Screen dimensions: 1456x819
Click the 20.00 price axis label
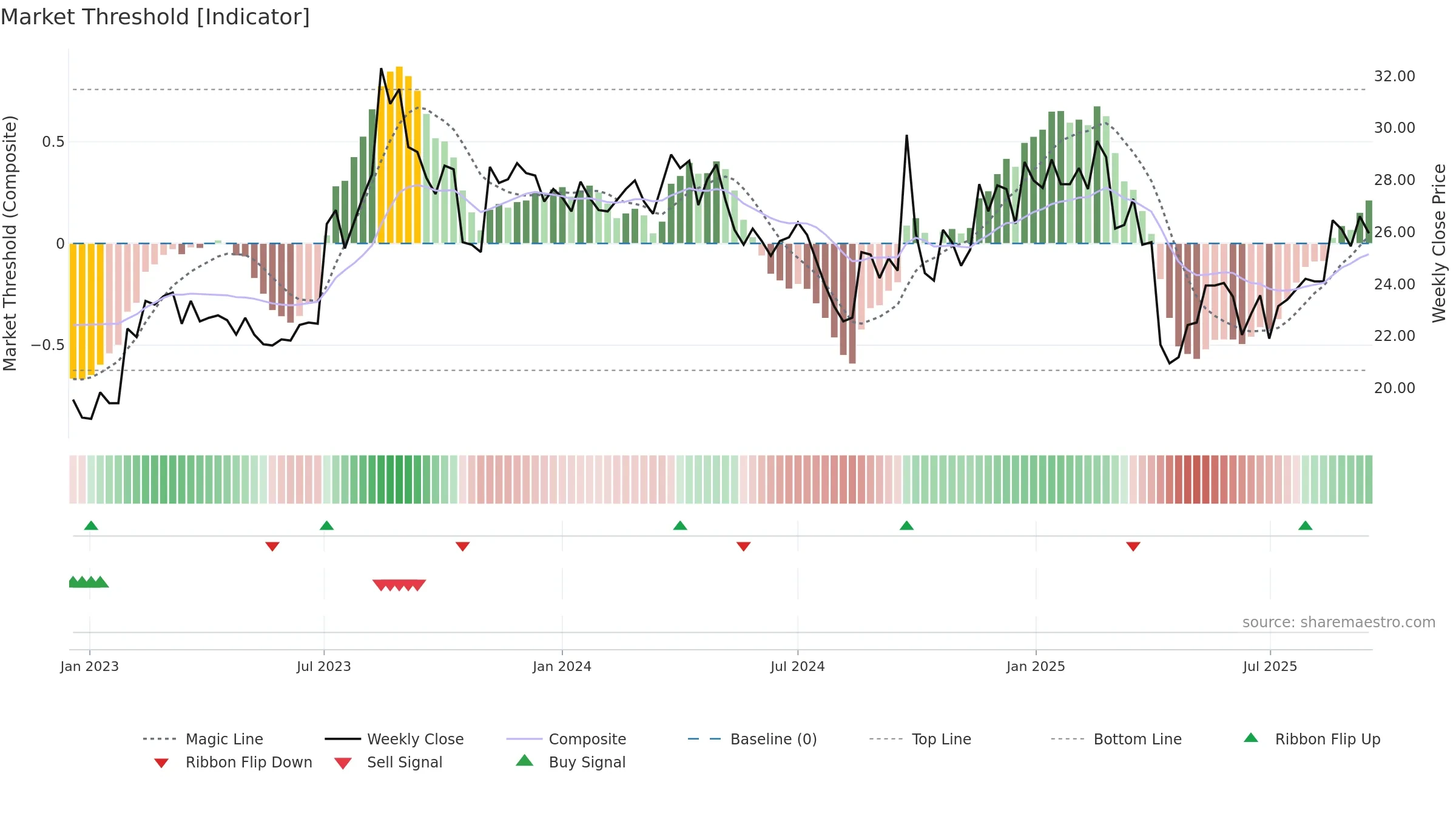pyautogui.click(x=1395, y=388)
